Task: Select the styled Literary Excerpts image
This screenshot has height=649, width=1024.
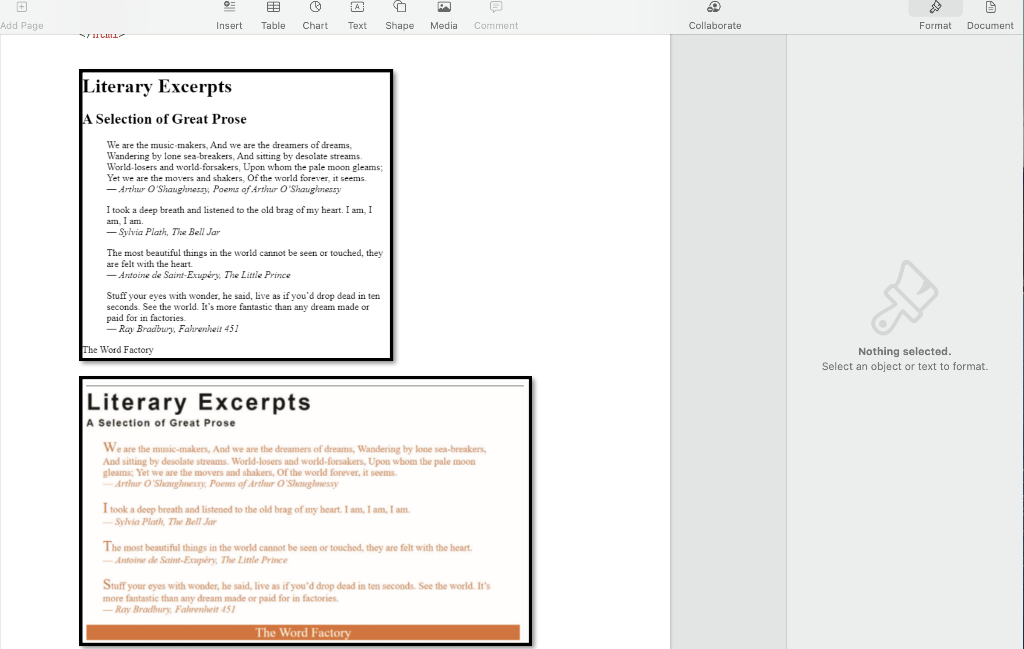Action: (x=306, y=511)
